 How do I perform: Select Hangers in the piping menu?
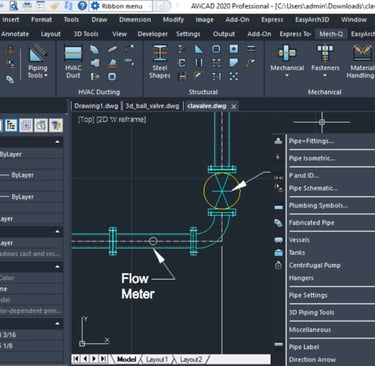(x=301, y=278)
